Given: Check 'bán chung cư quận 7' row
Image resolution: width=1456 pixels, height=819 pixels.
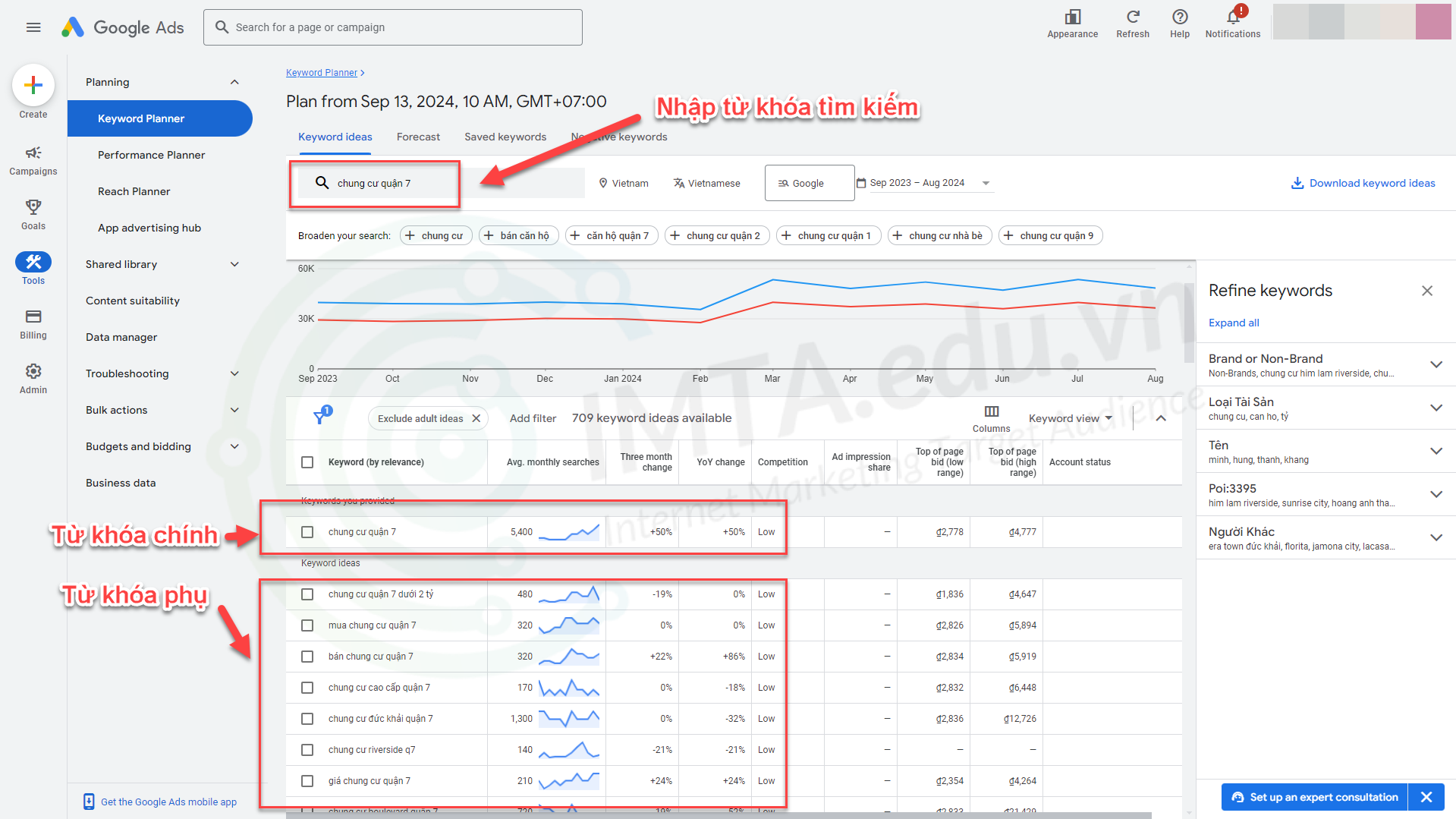Looking at the screenshot, I should tap(307, 657).
